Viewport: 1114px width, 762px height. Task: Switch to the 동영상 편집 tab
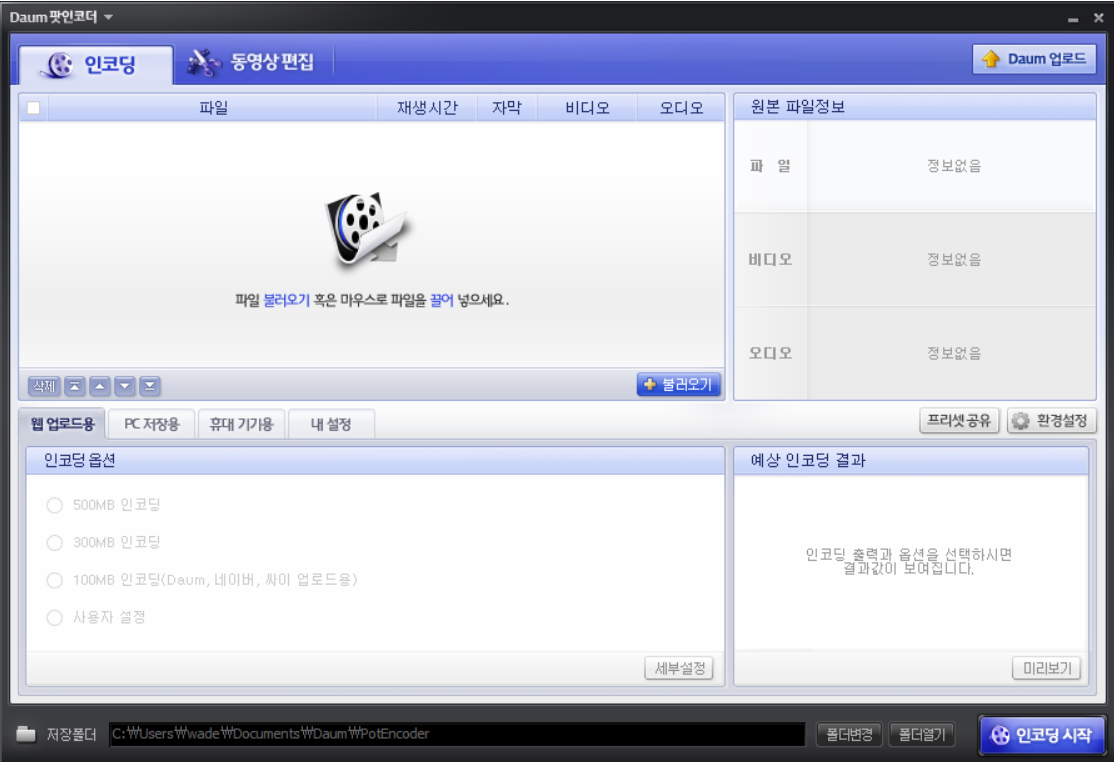[x=252, y=62]
